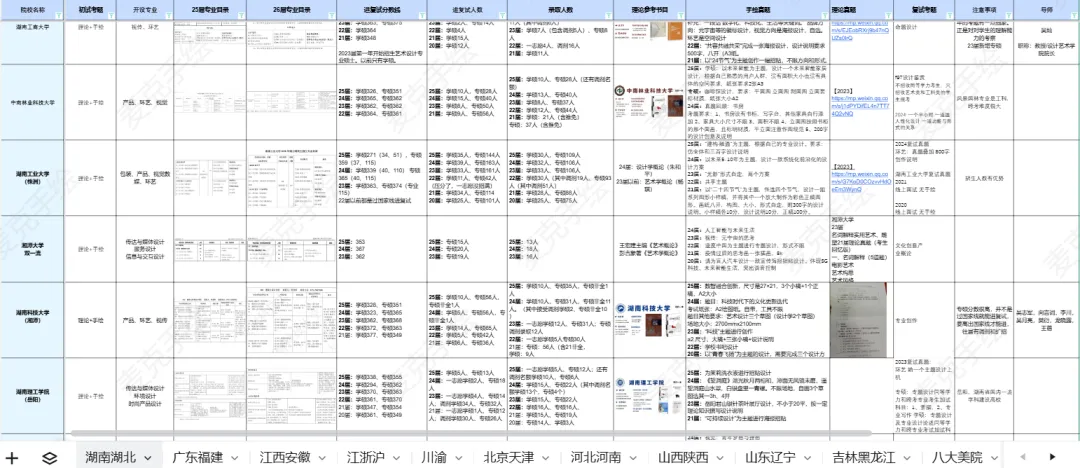The height and width of the screenshot is (468, 1080).
Task: Select the 湖南工业大学(株洲) school name cell
Action: point(32,178)
